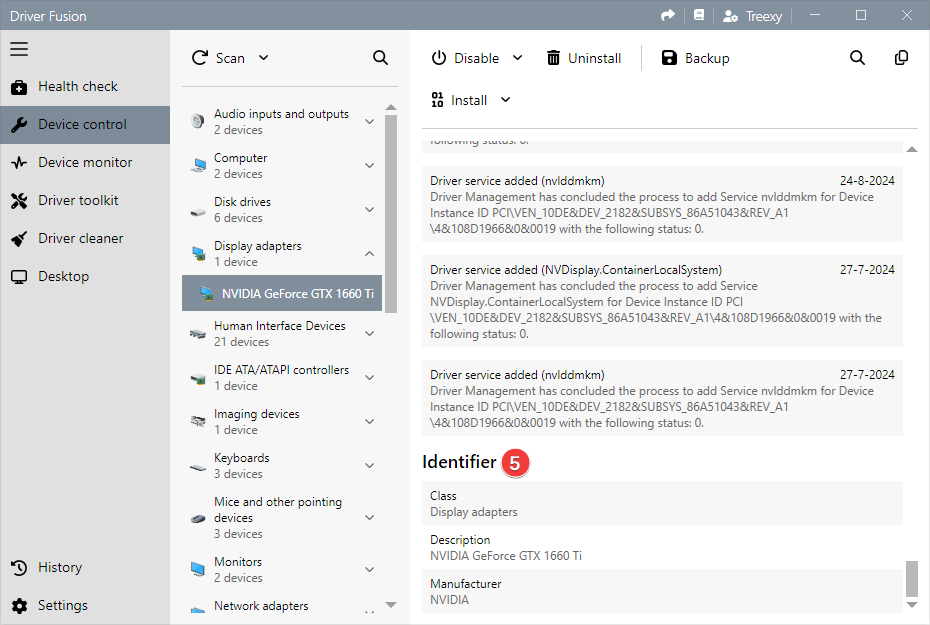This screenshot has width=930, height=625.
Task: Click the Driver toolkit tools icon
Action: [19, 201]
